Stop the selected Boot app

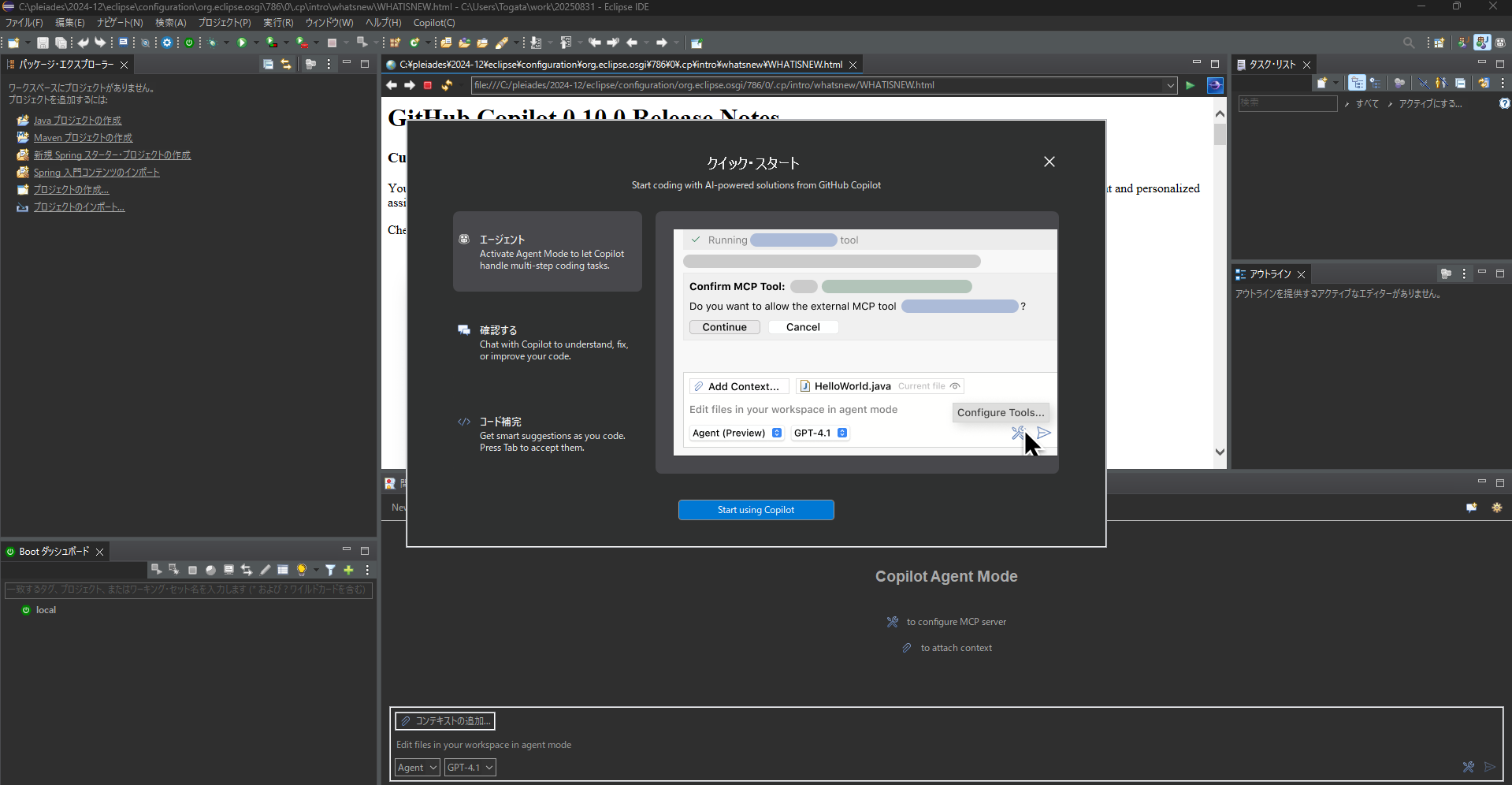(193, 570)
